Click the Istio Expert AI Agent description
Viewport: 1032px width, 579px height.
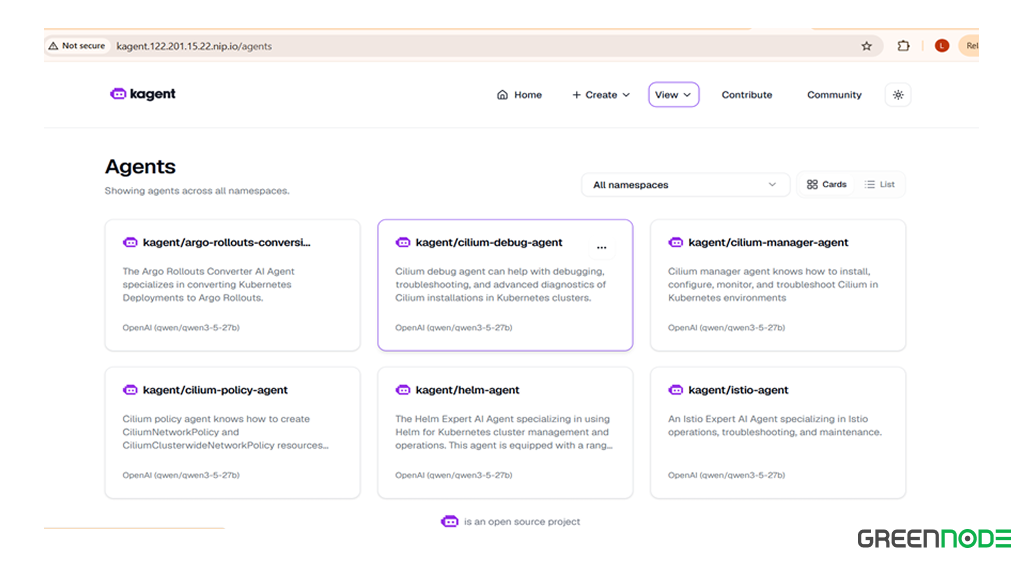coord(775,425)
